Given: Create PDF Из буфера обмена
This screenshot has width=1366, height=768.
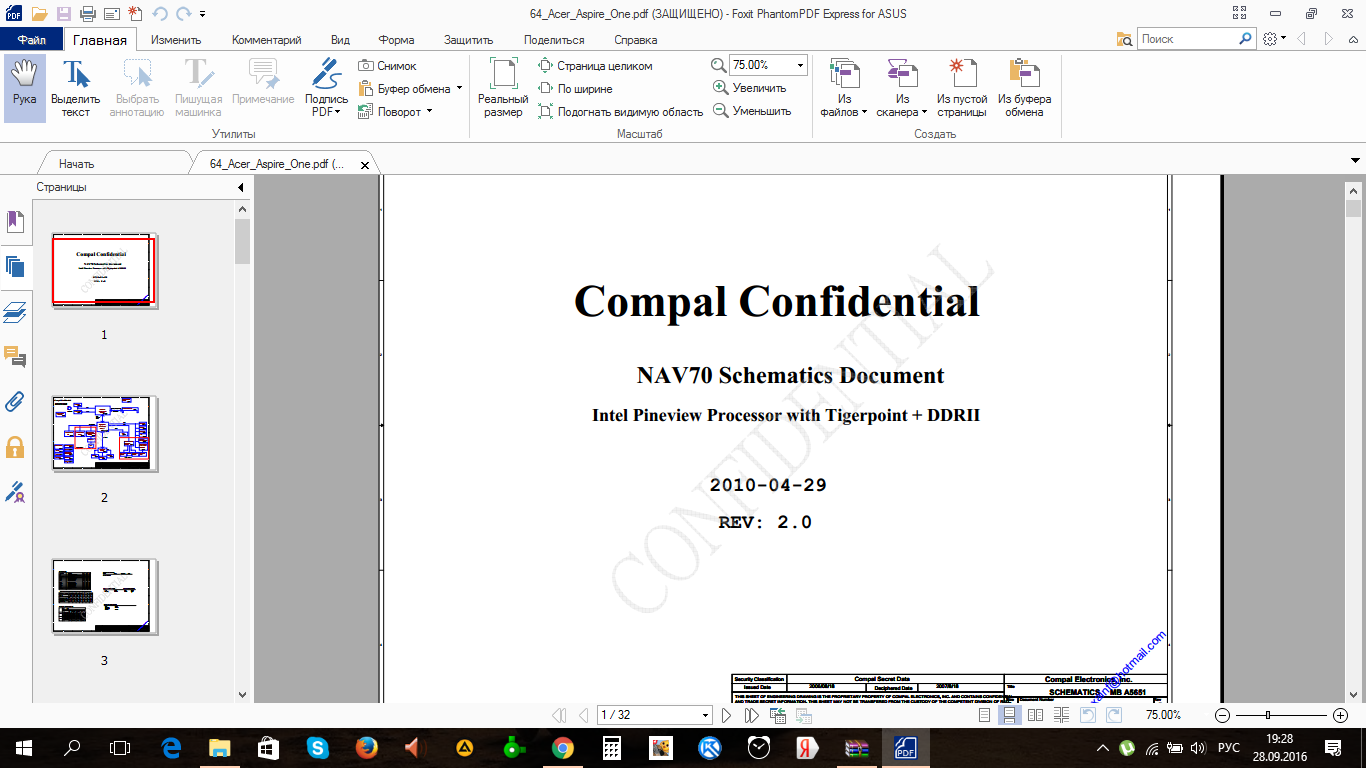Looking at the screenshot, I should coord(1025,88).
